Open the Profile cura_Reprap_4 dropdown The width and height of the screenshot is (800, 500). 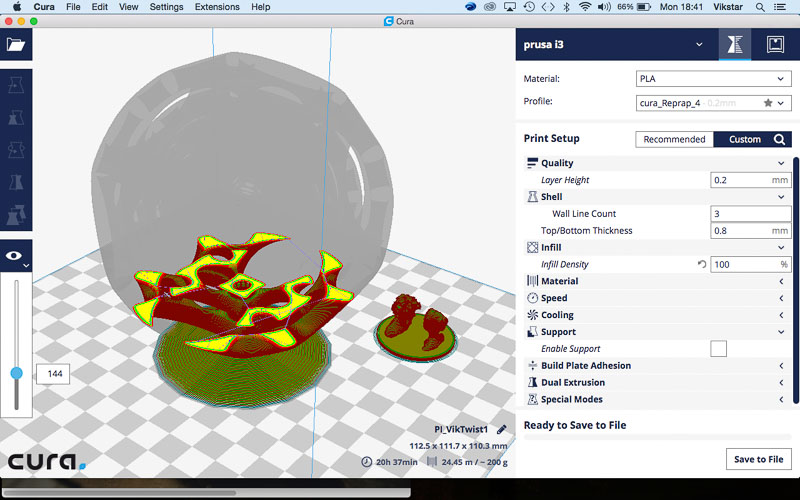tap(713, 103)
